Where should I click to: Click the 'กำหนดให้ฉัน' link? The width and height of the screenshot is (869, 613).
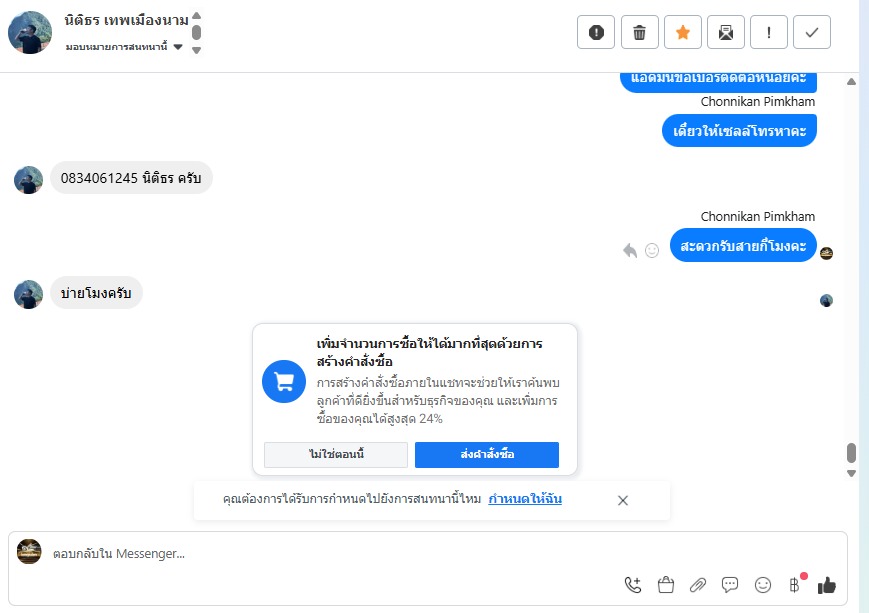point(525,499)
